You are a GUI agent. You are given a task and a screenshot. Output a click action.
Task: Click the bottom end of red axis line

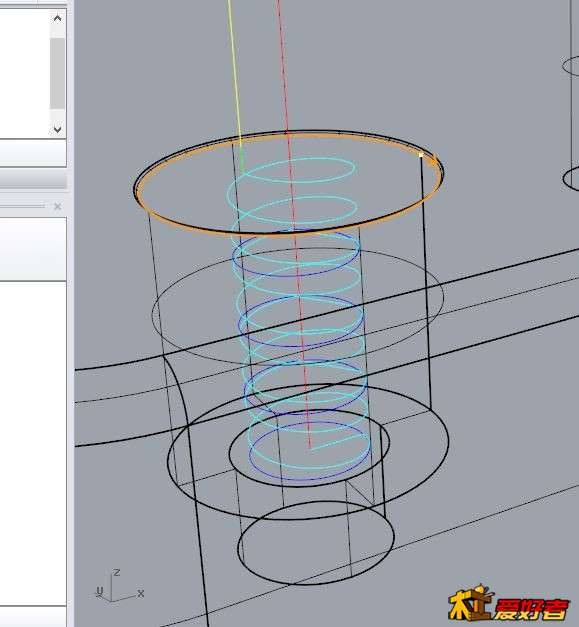(310, 448)
